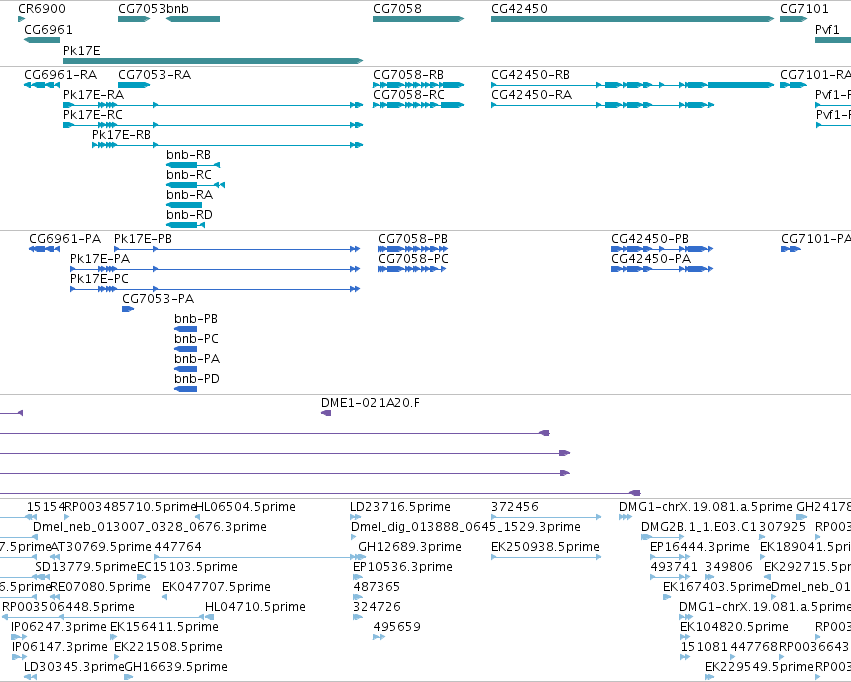The width and height of the screenshot is (851, 682).
Task: Open the bnb-RD transcript label
Action: coord(189,215)
